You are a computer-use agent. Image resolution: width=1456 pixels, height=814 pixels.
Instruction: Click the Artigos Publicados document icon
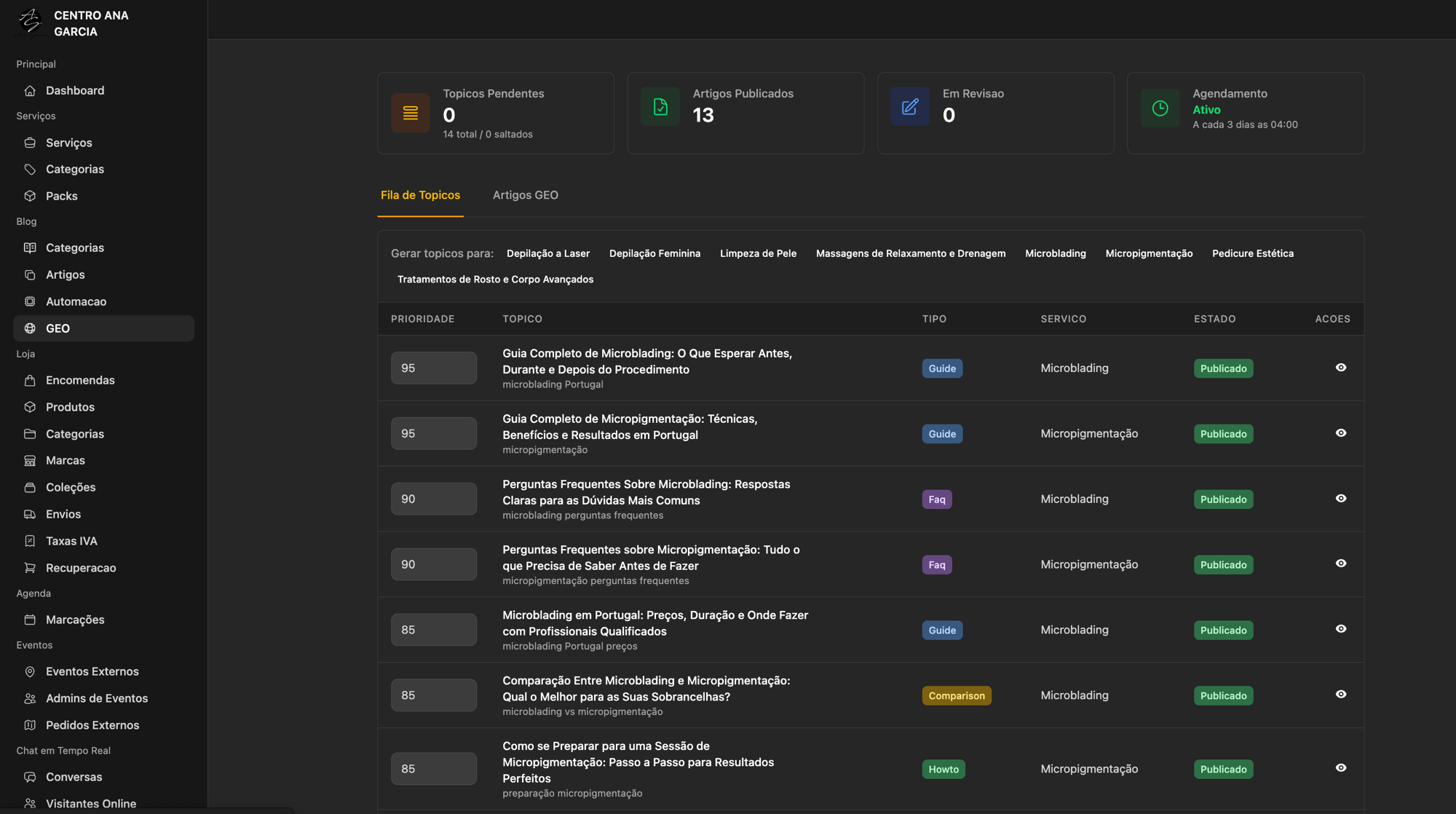[x=660, y=107]
